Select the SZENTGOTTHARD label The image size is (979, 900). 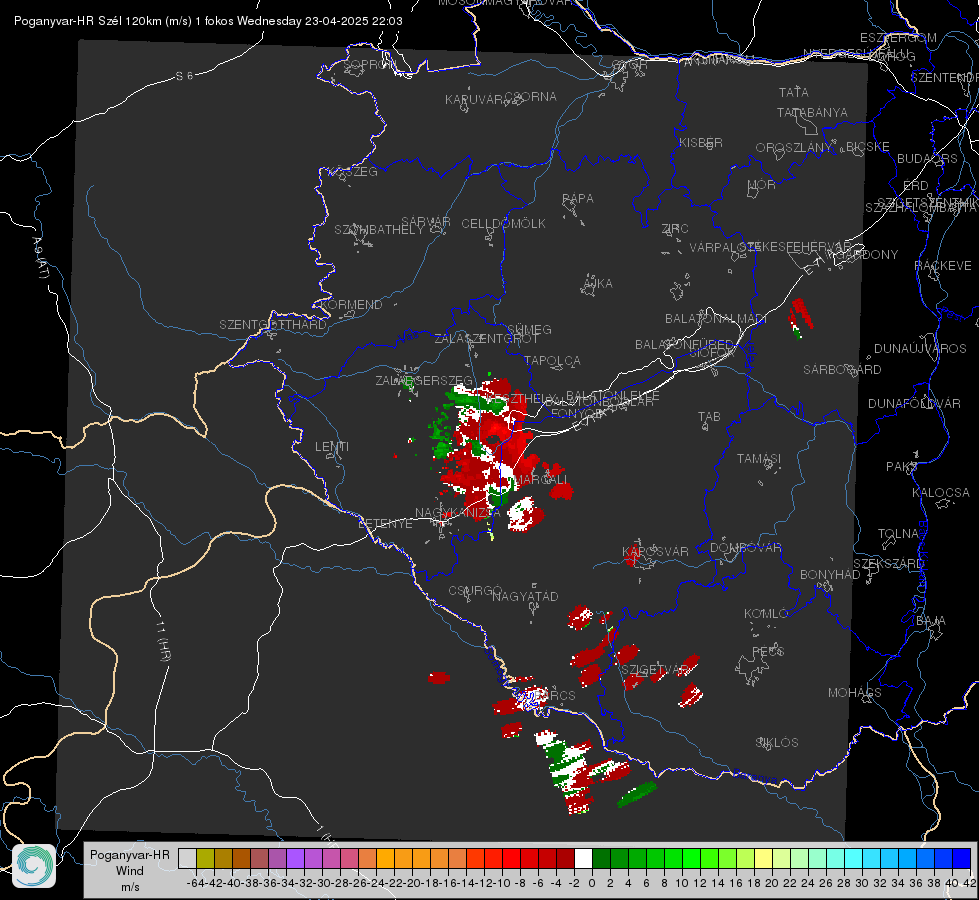click(273, 325)
